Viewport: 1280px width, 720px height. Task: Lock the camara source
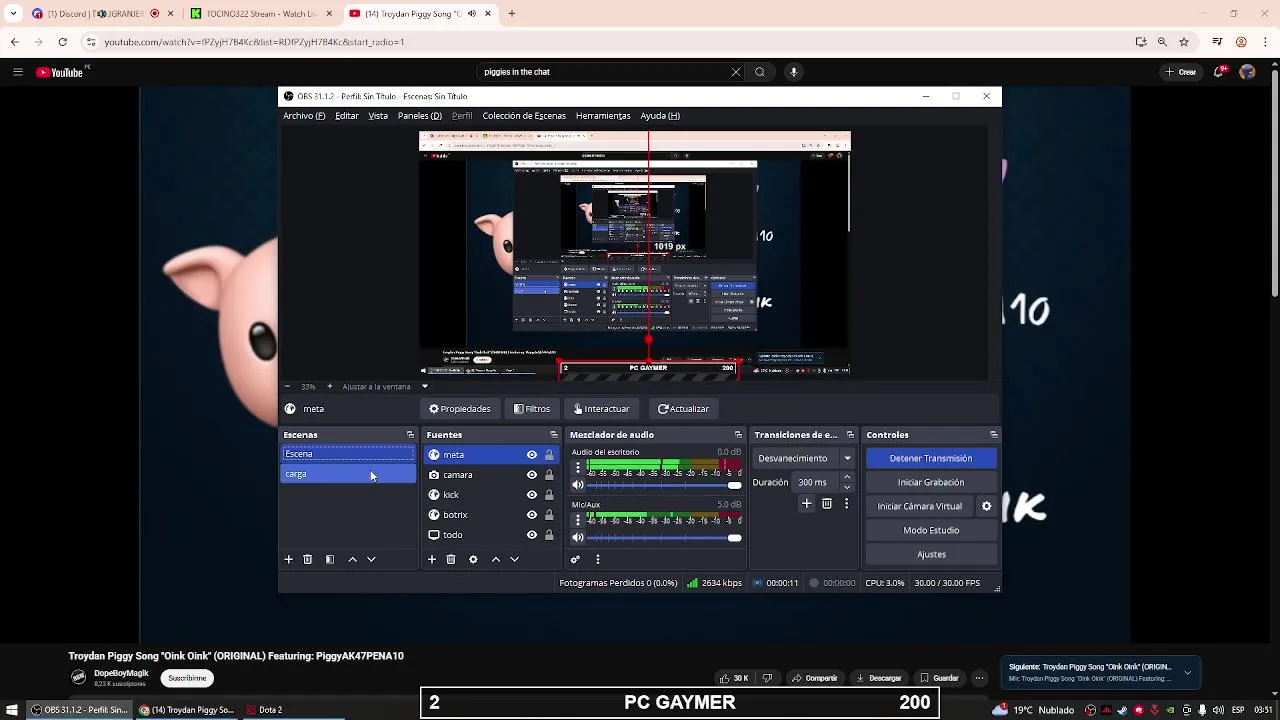549,475
